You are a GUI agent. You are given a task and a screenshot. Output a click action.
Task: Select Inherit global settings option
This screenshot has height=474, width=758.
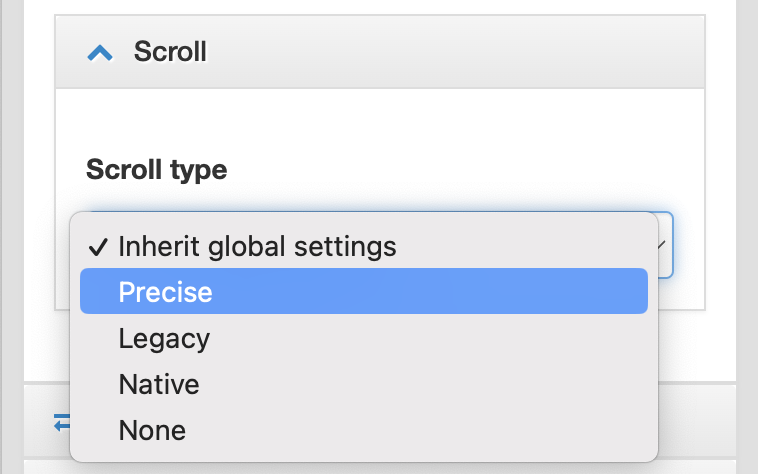click(x=257, y=246)
